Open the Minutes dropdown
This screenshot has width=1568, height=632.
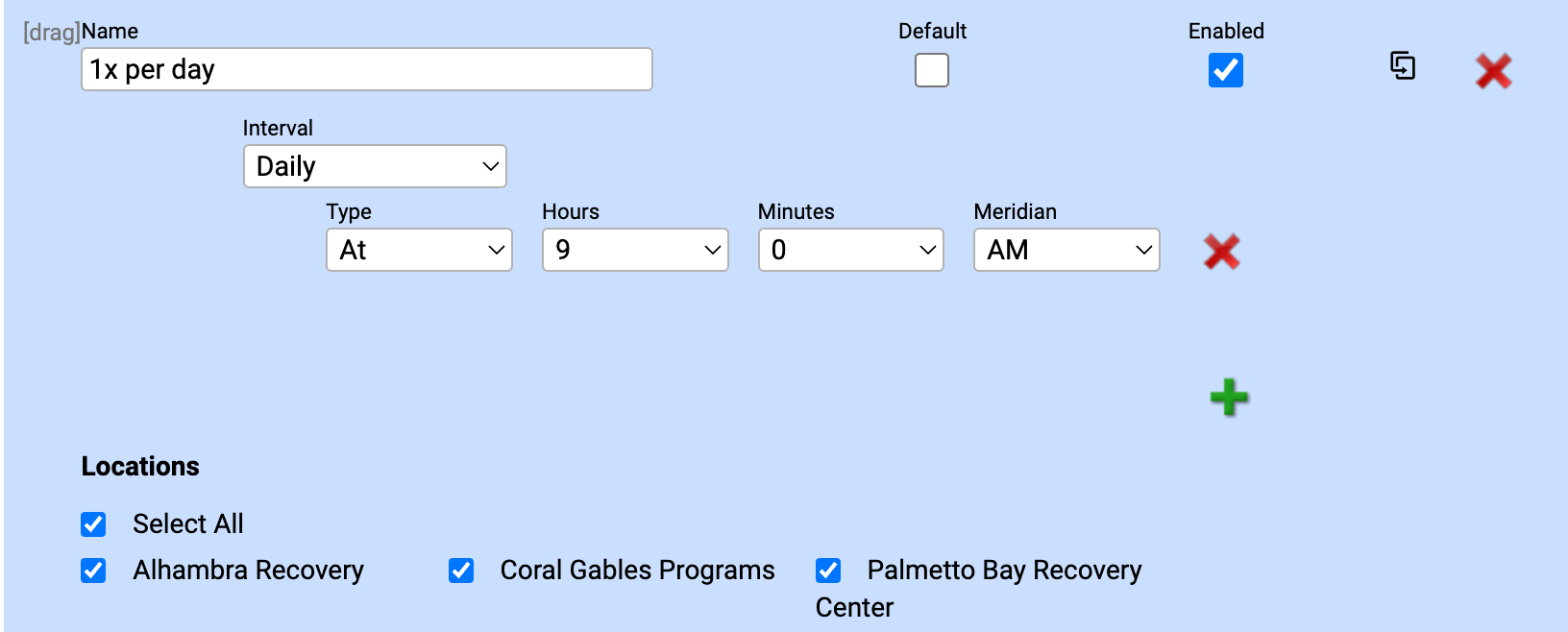[x=850, y=250]
